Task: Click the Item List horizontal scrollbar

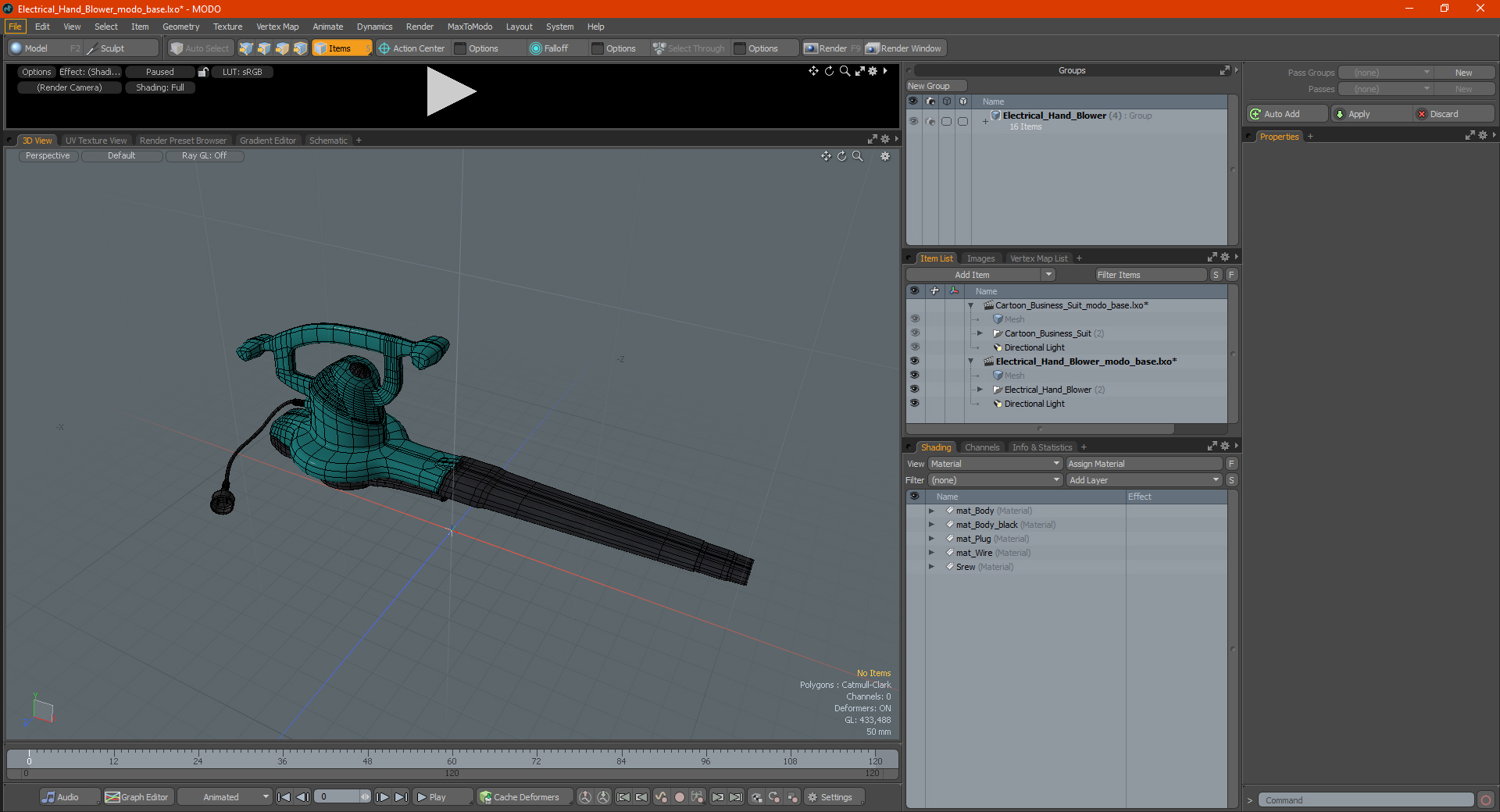Action: (x=1040, y=429)
